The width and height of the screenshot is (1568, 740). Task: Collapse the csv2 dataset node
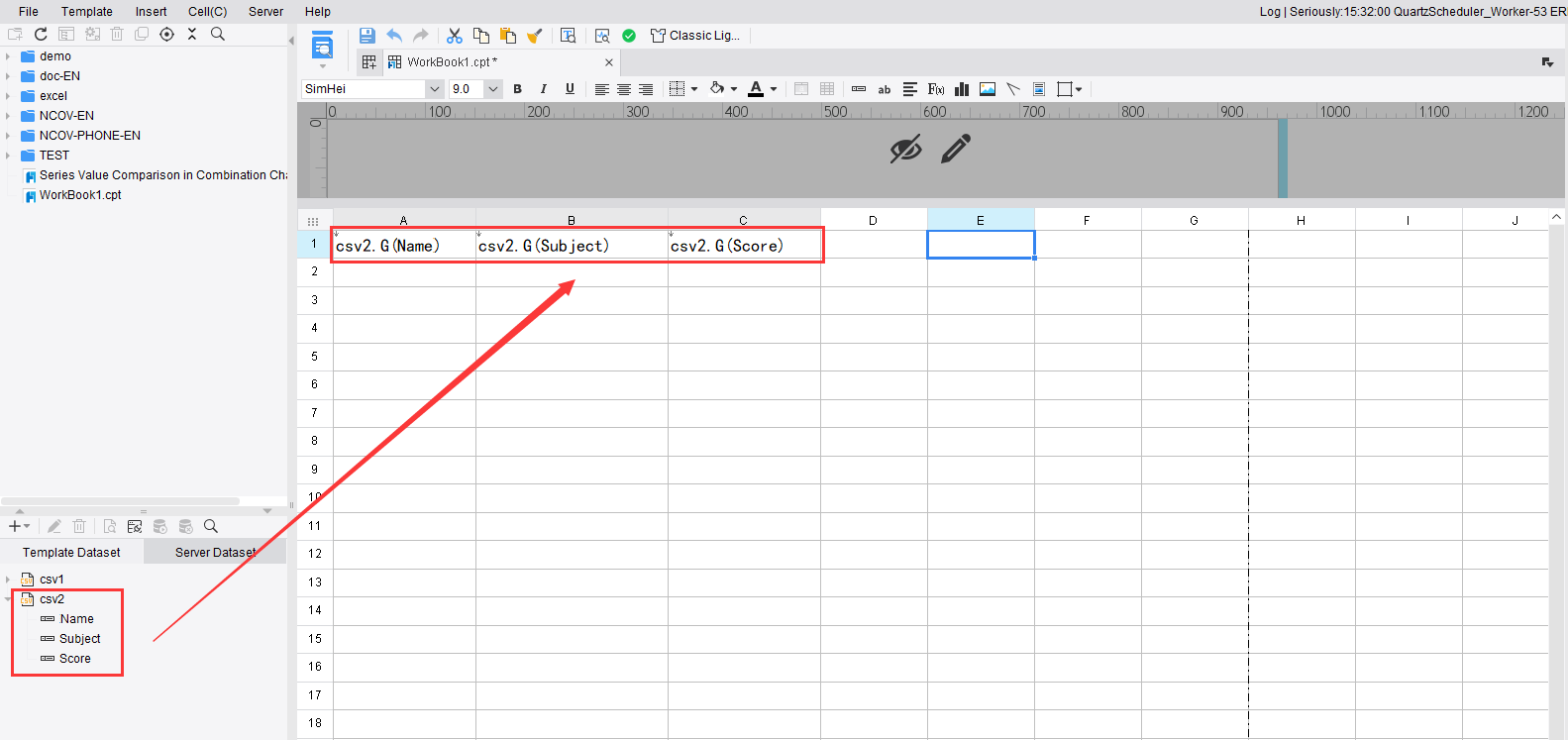(x=8, y=599)
